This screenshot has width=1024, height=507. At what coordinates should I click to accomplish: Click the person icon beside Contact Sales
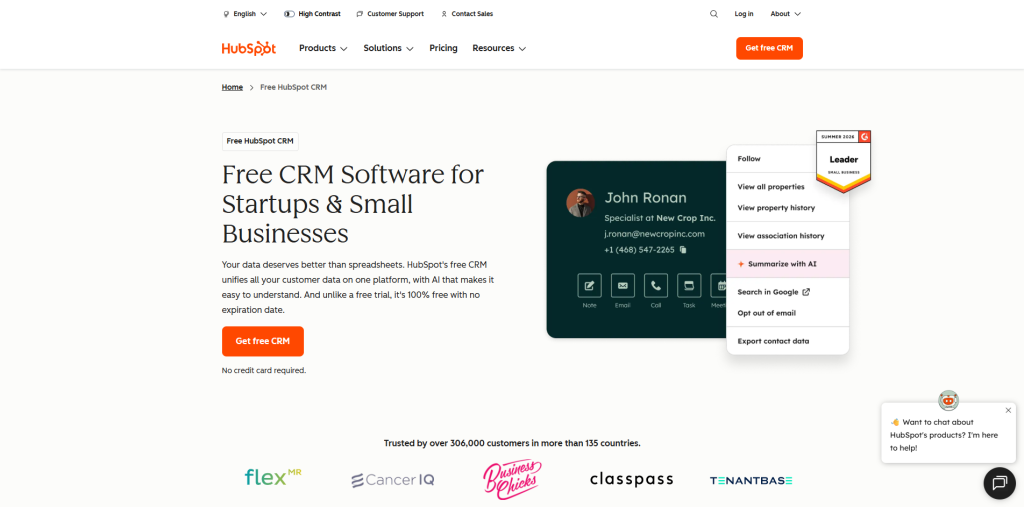point(444,14)
